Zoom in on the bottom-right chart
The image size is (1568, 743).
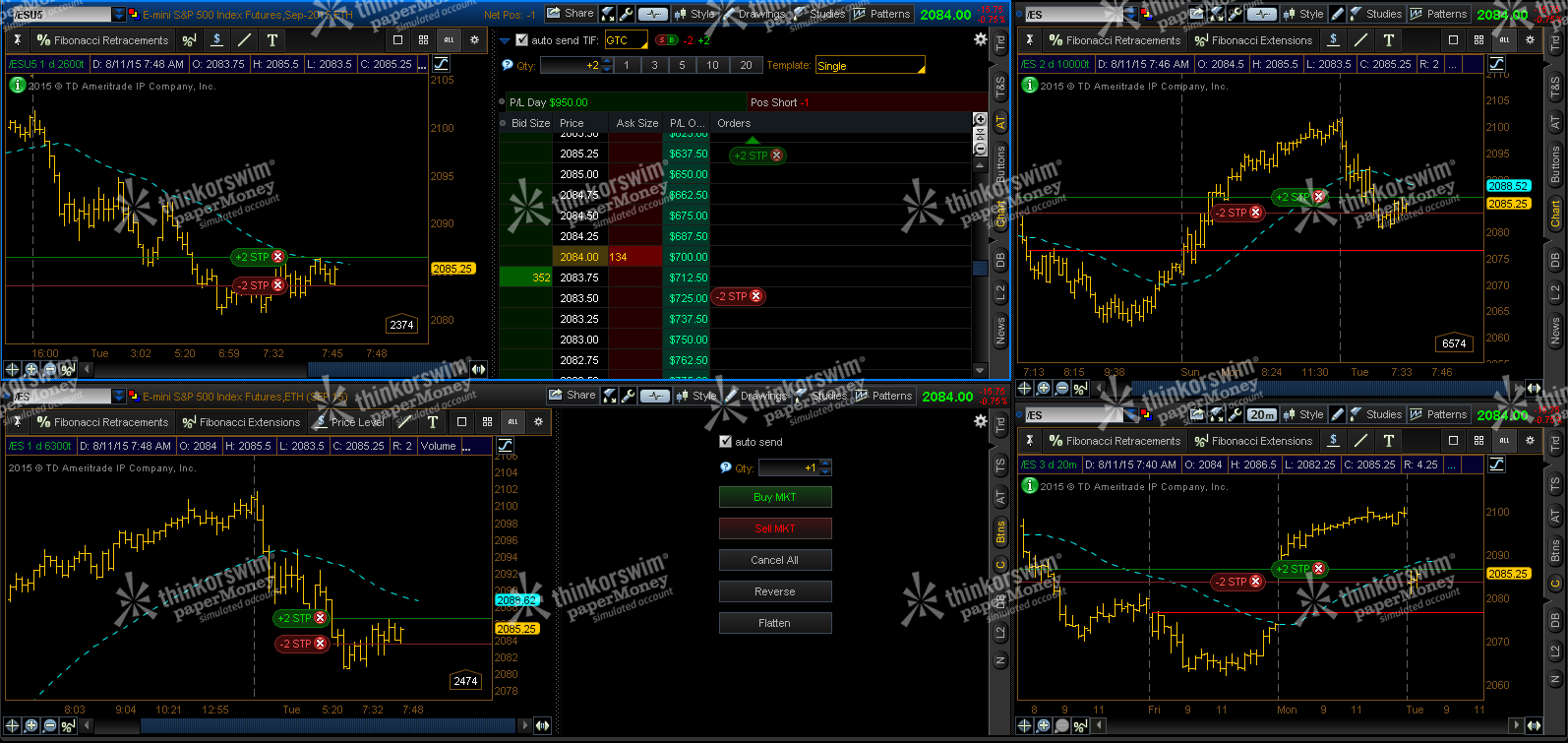pos(1044,725)
